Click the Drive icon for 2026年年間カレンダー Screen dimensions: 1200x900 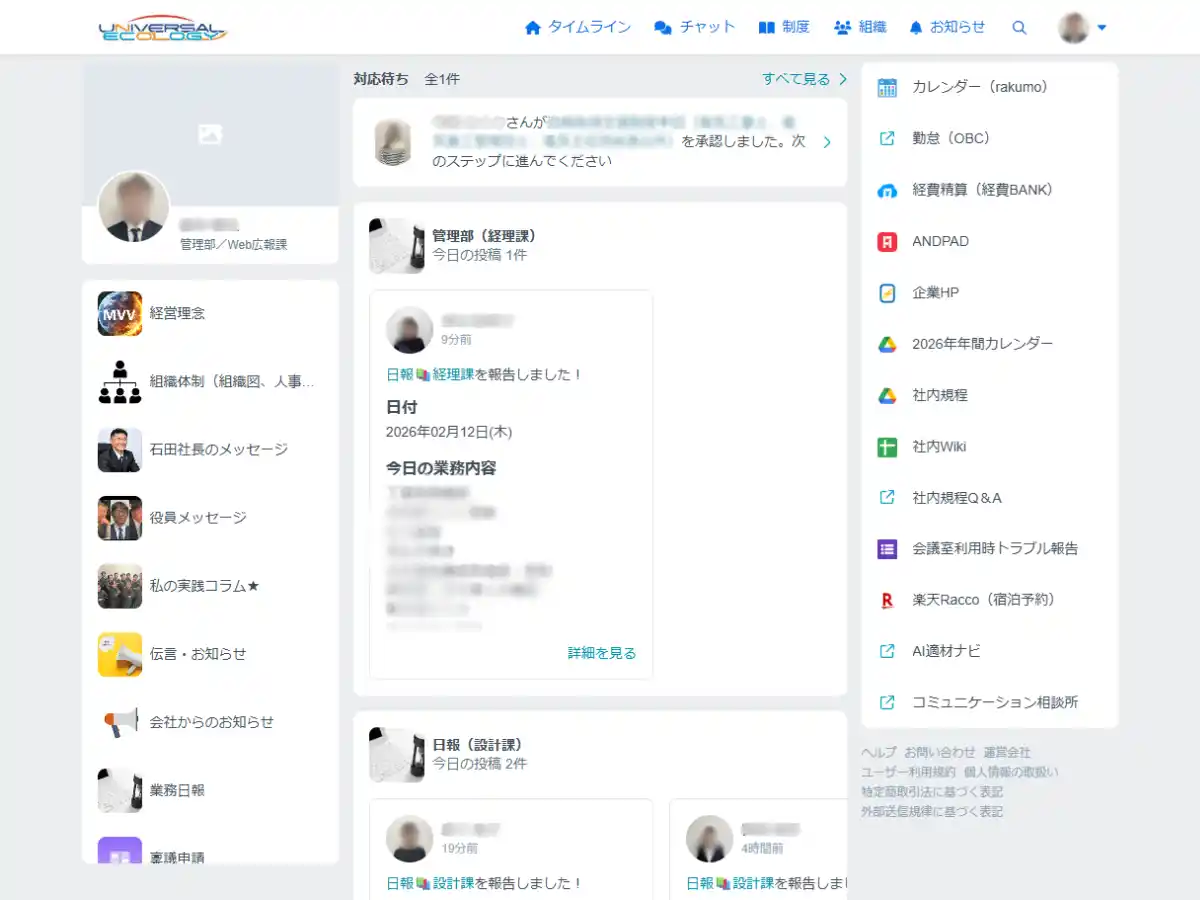coord(887,344)
